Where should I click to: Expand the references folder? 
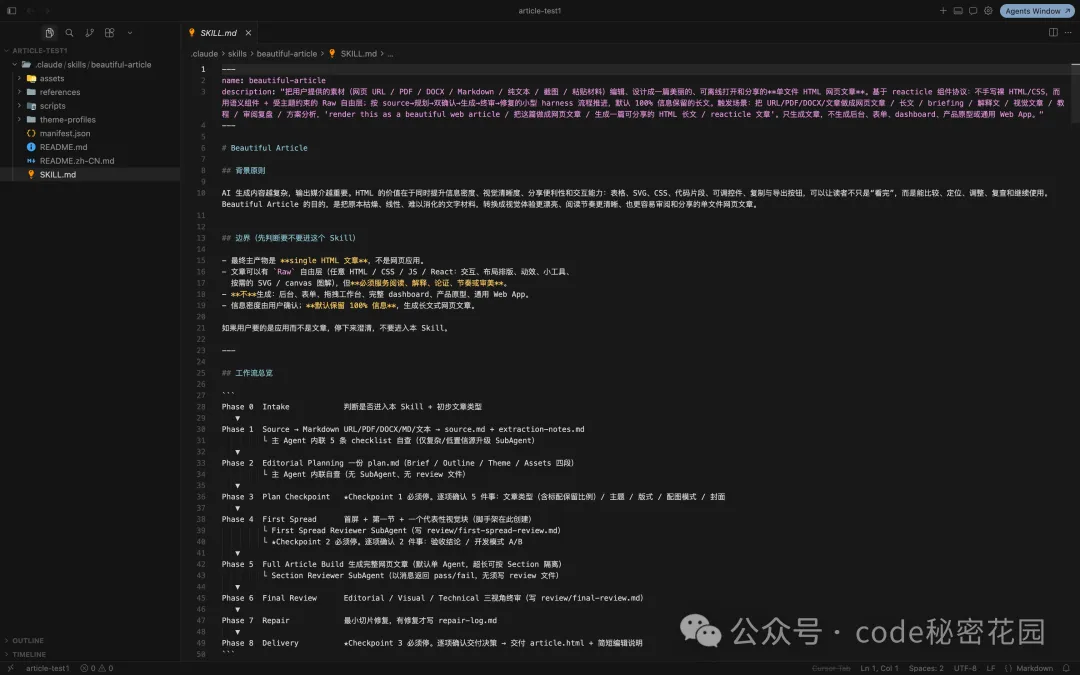(19, 92)
